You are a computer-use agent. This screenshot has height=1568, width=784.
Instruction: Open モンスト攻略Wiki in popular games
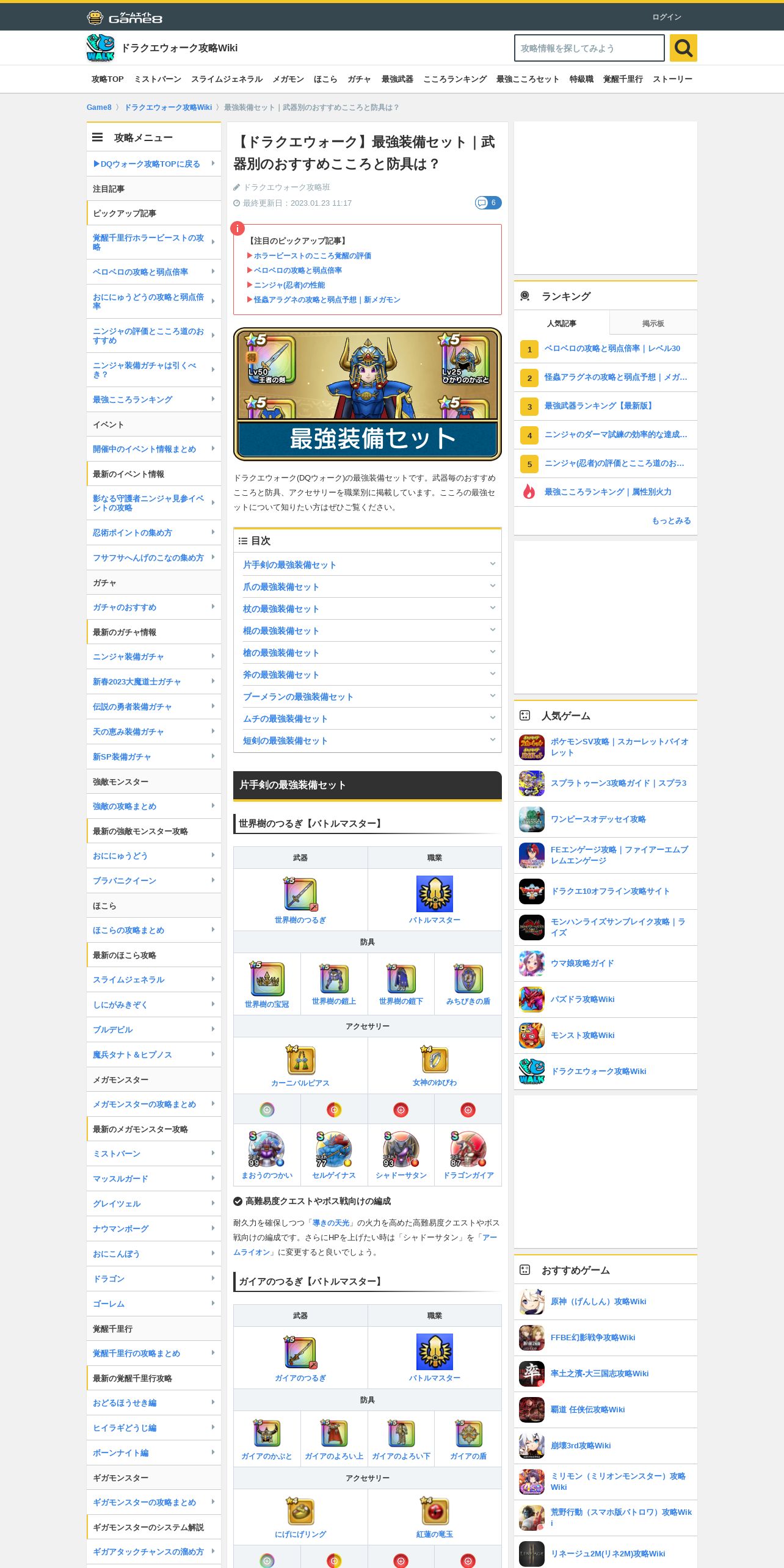point(606,1036)
